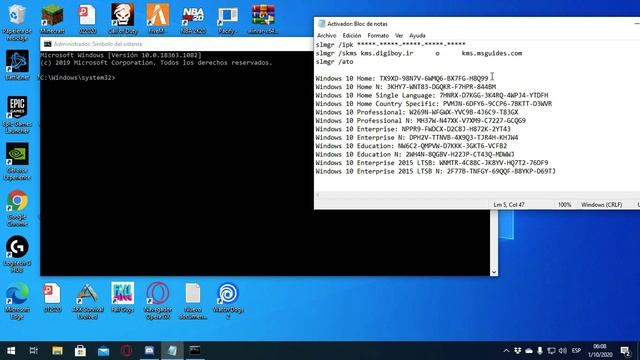Click on the Windows 10 Education: key line
The width and height of the screenshot is (640, 360).
[x=411, y=146]
